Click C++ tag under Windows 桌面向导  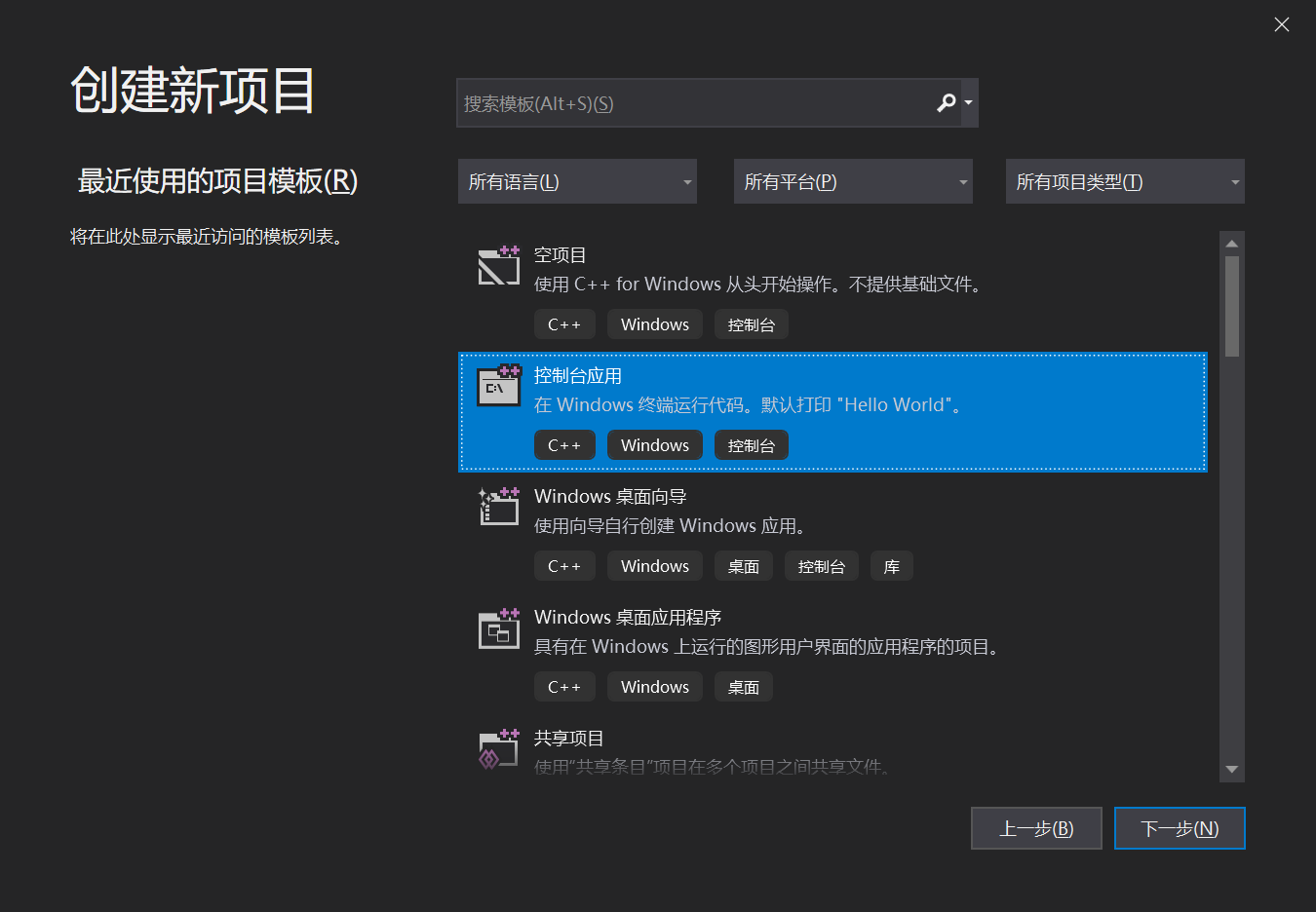click(564, 566)
